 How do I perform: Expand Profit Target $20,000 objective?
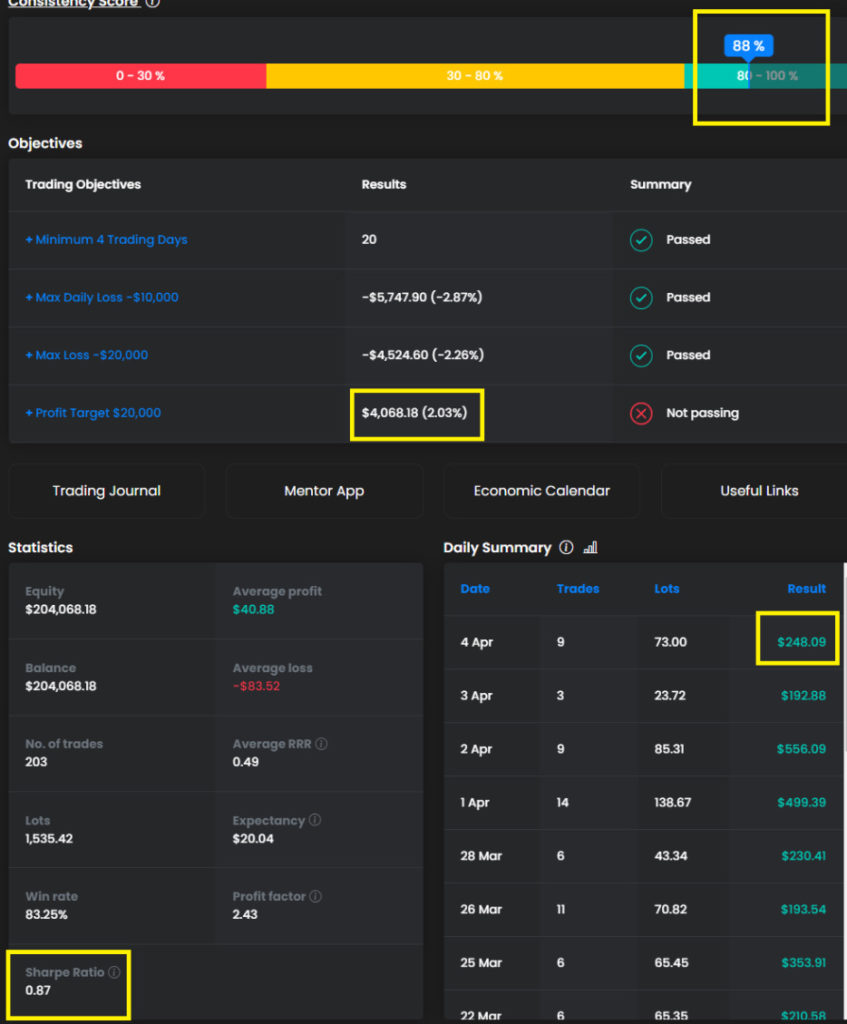(92, 413)
